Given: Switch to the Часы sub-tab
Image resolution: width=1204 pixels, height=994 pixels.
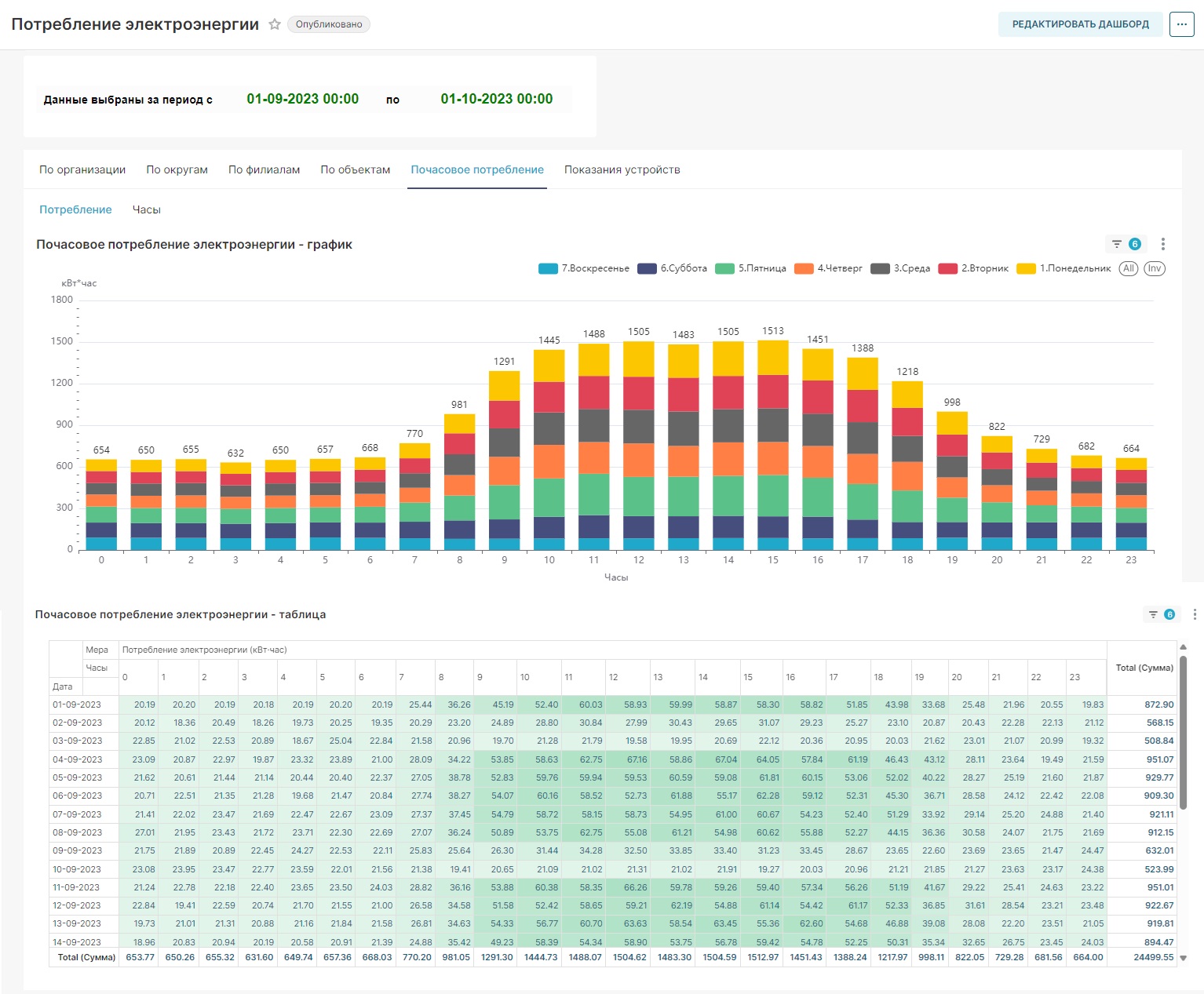Looking at the screenshot, I should [x=147, y=209].
